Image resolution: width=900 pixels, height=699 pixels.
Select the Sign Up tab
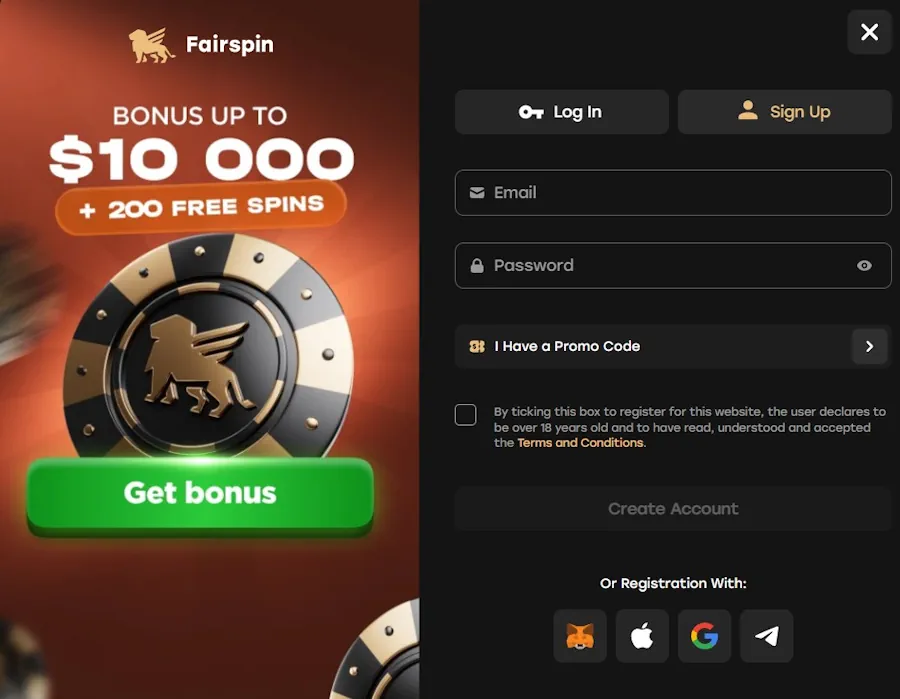click(784, 112)
